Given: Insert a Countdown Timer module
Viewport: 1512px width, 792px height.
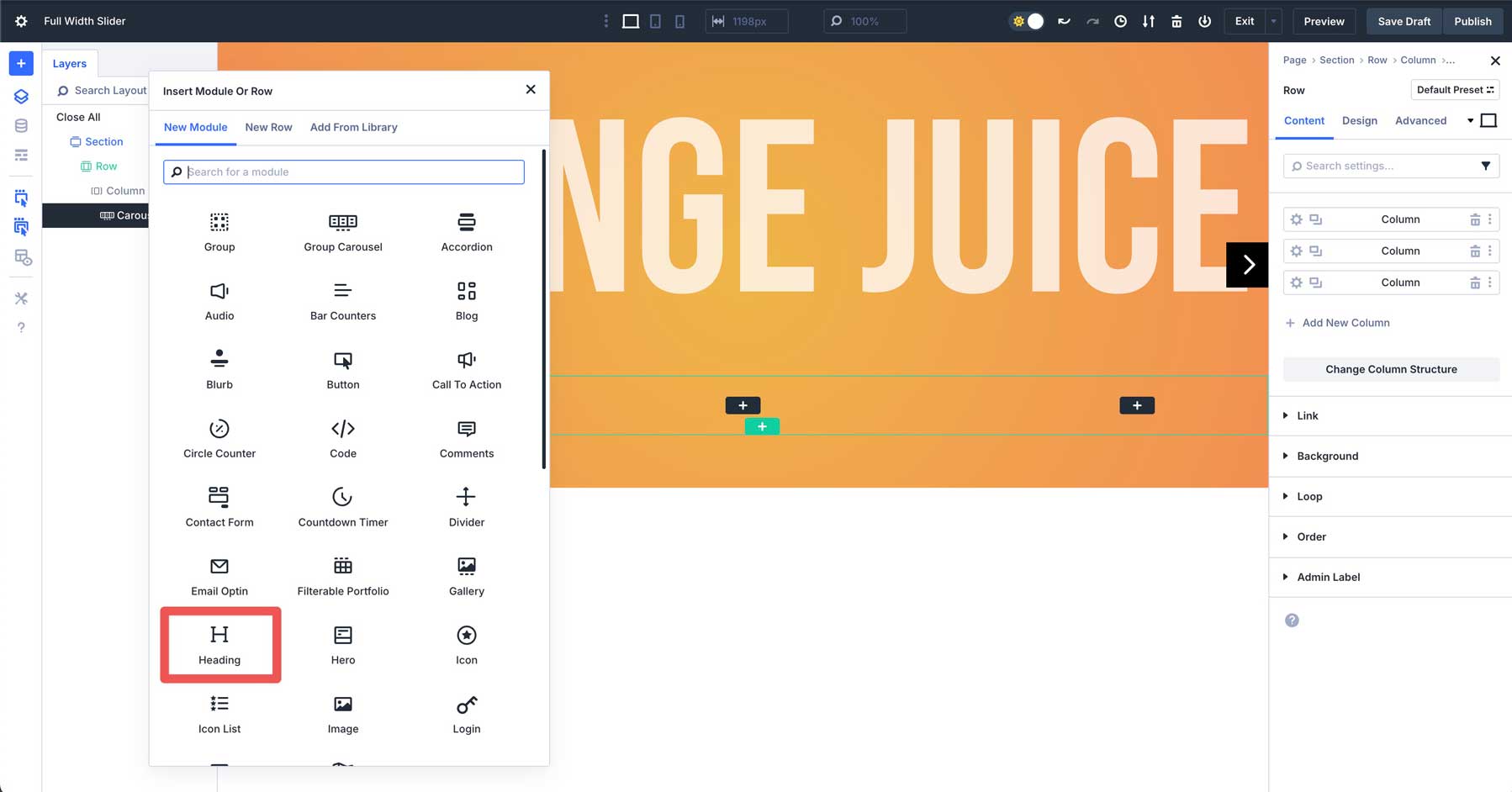Looking at the screenshot, I should coord(342,507).
